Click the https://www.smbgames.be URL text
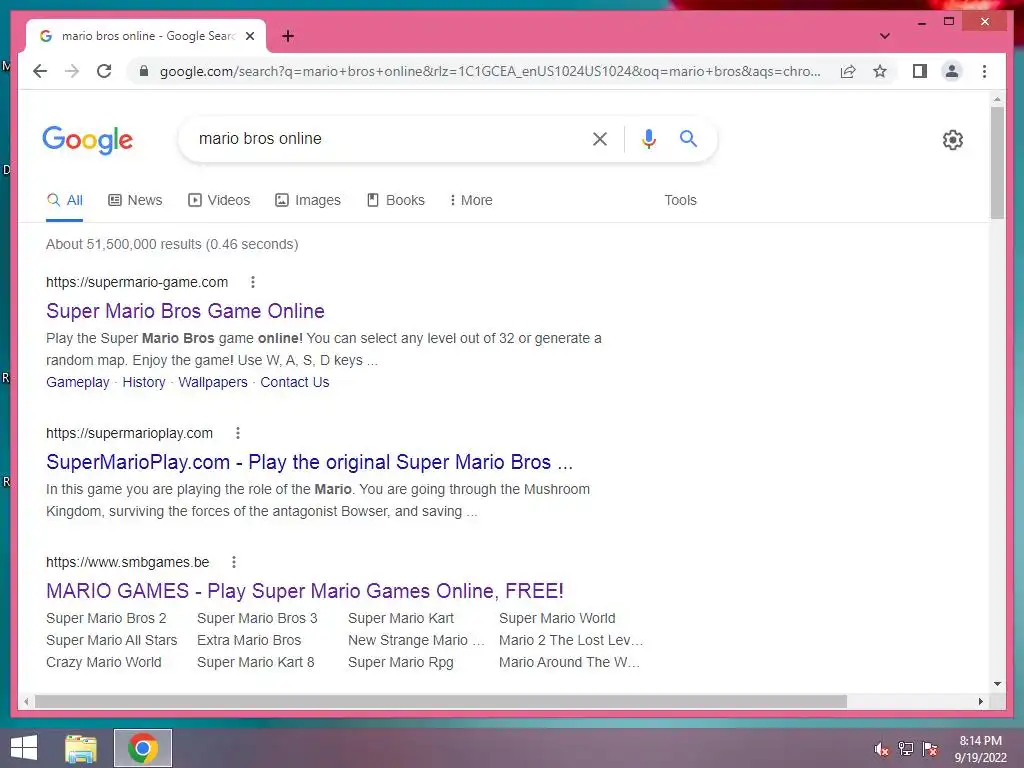The height and width of the screenshot is (768, 1024). click(127, 562)
